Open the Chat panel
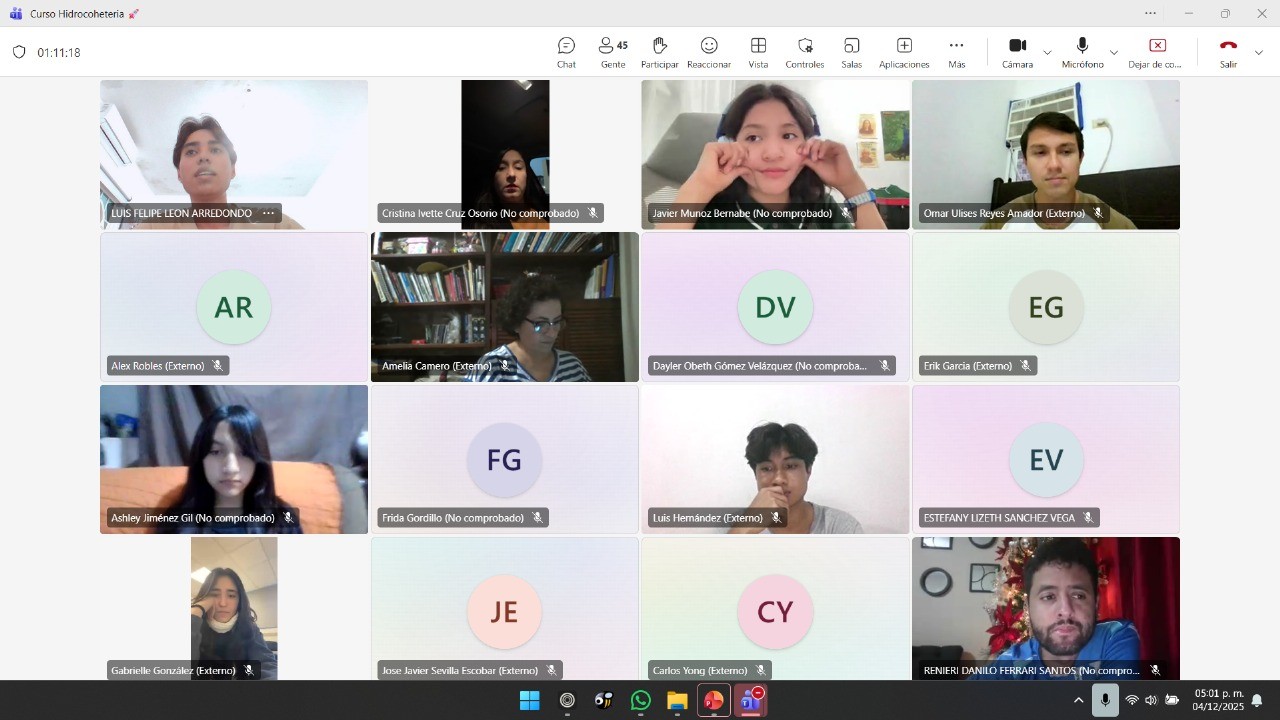 566,52
